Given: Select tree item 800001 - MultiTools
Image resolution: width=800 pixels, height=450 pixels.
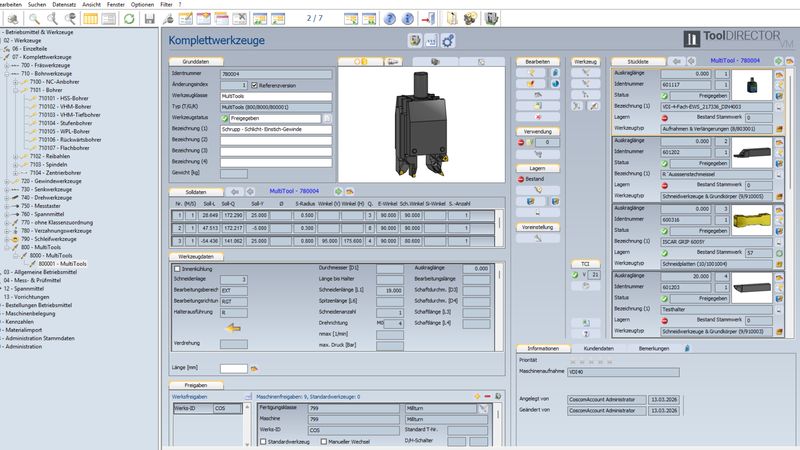Looking at the screenshot, I should pos(62,264).
